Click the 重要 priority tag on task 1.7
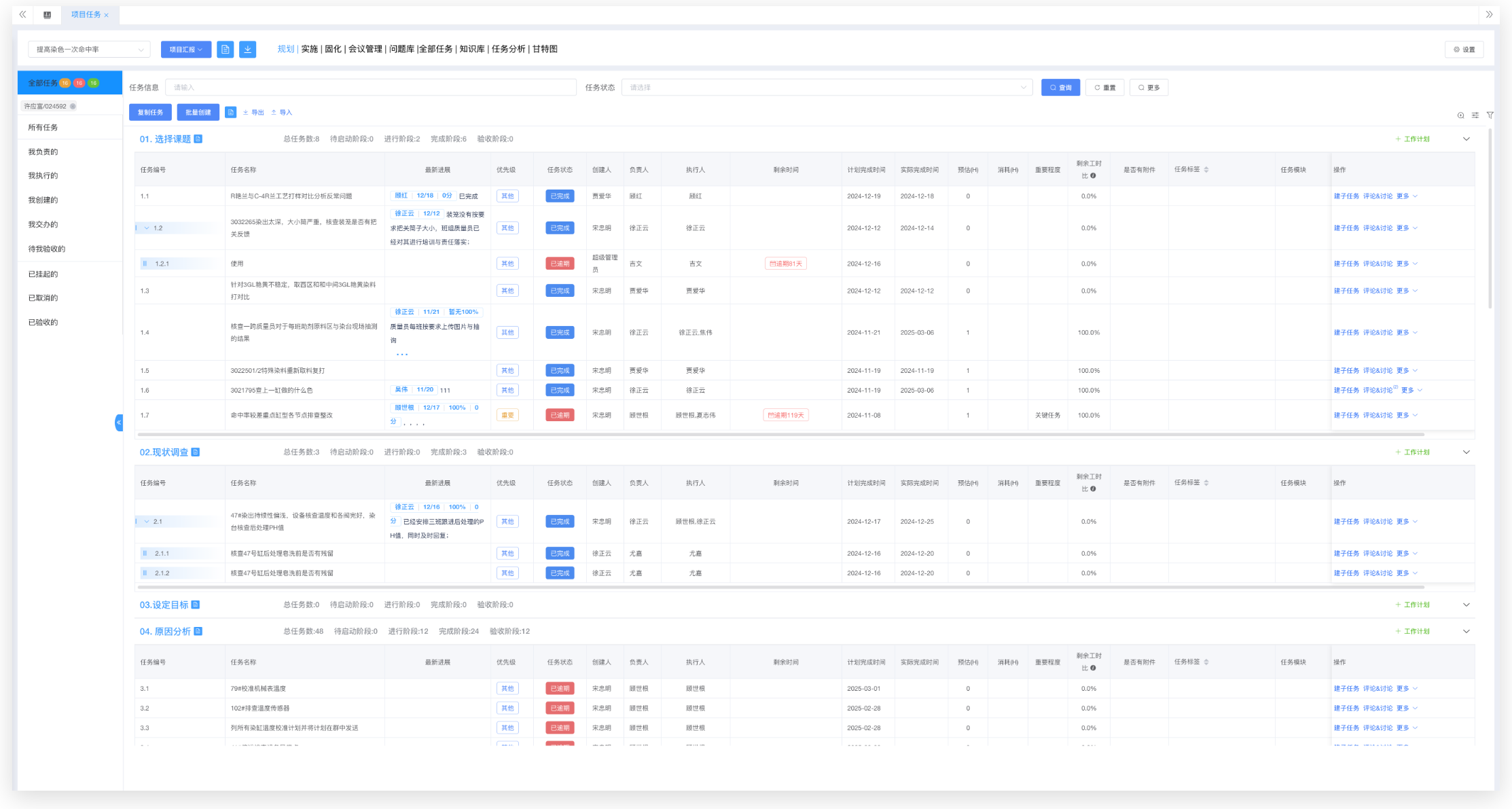 507,415
